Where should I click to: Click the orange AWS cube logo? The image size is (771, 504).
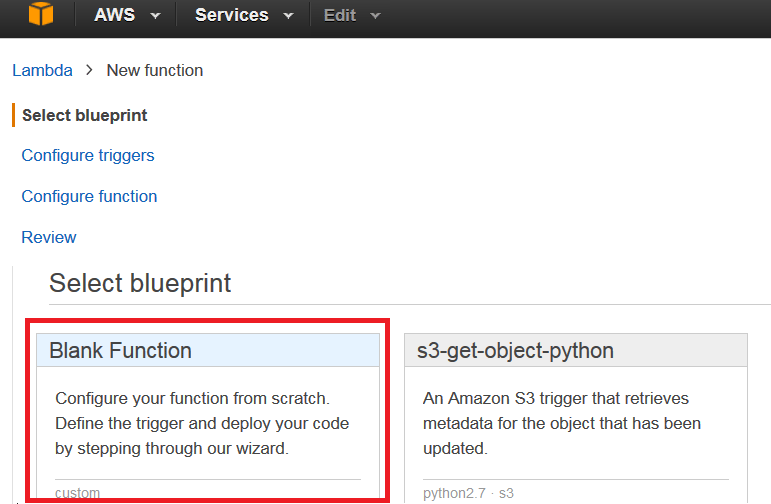pos(40,16)
